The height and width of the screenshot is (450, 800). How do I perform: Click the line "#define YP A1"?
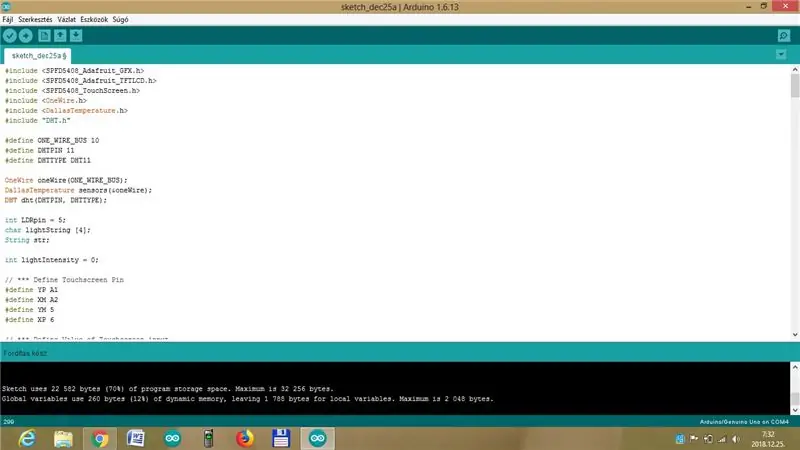31,290
